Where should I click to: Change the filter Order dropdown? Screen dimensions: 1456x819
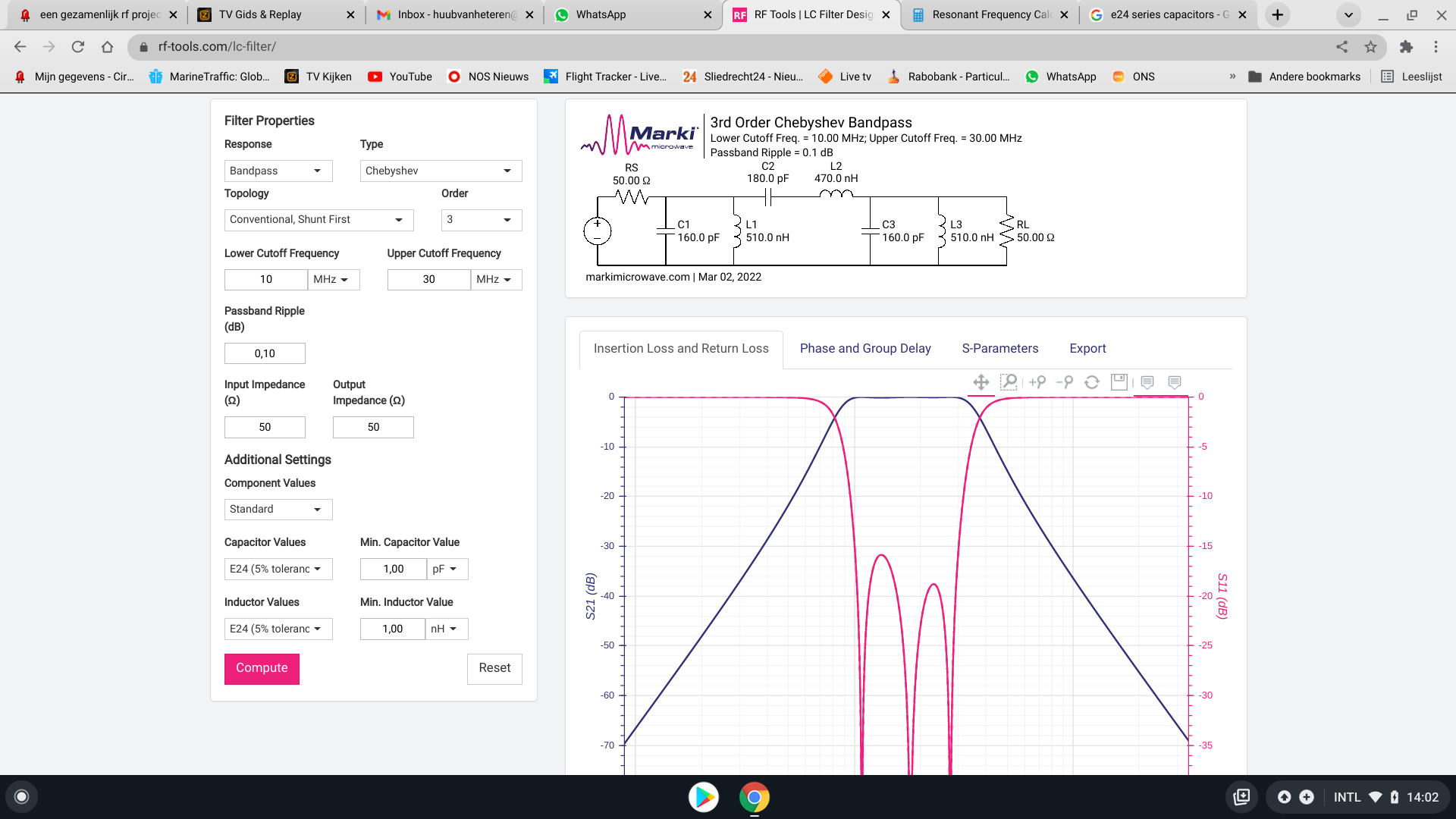482,220
